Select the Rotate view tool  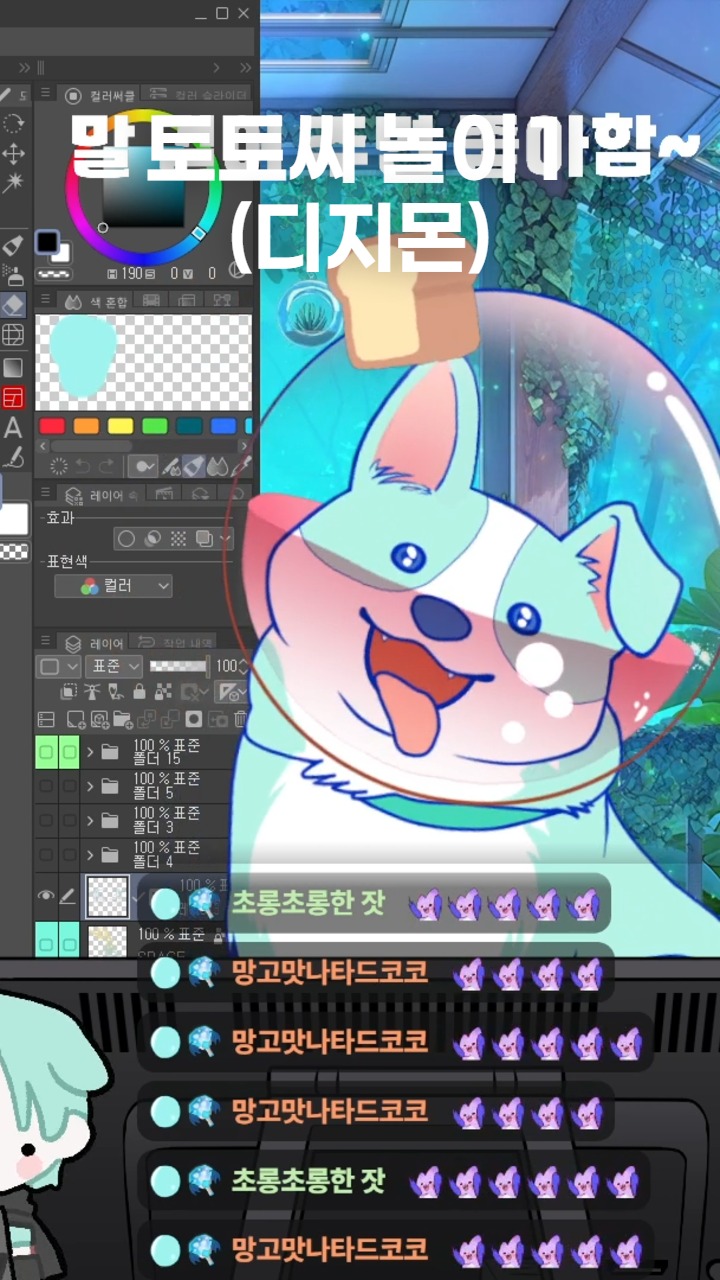pos(13,123)
